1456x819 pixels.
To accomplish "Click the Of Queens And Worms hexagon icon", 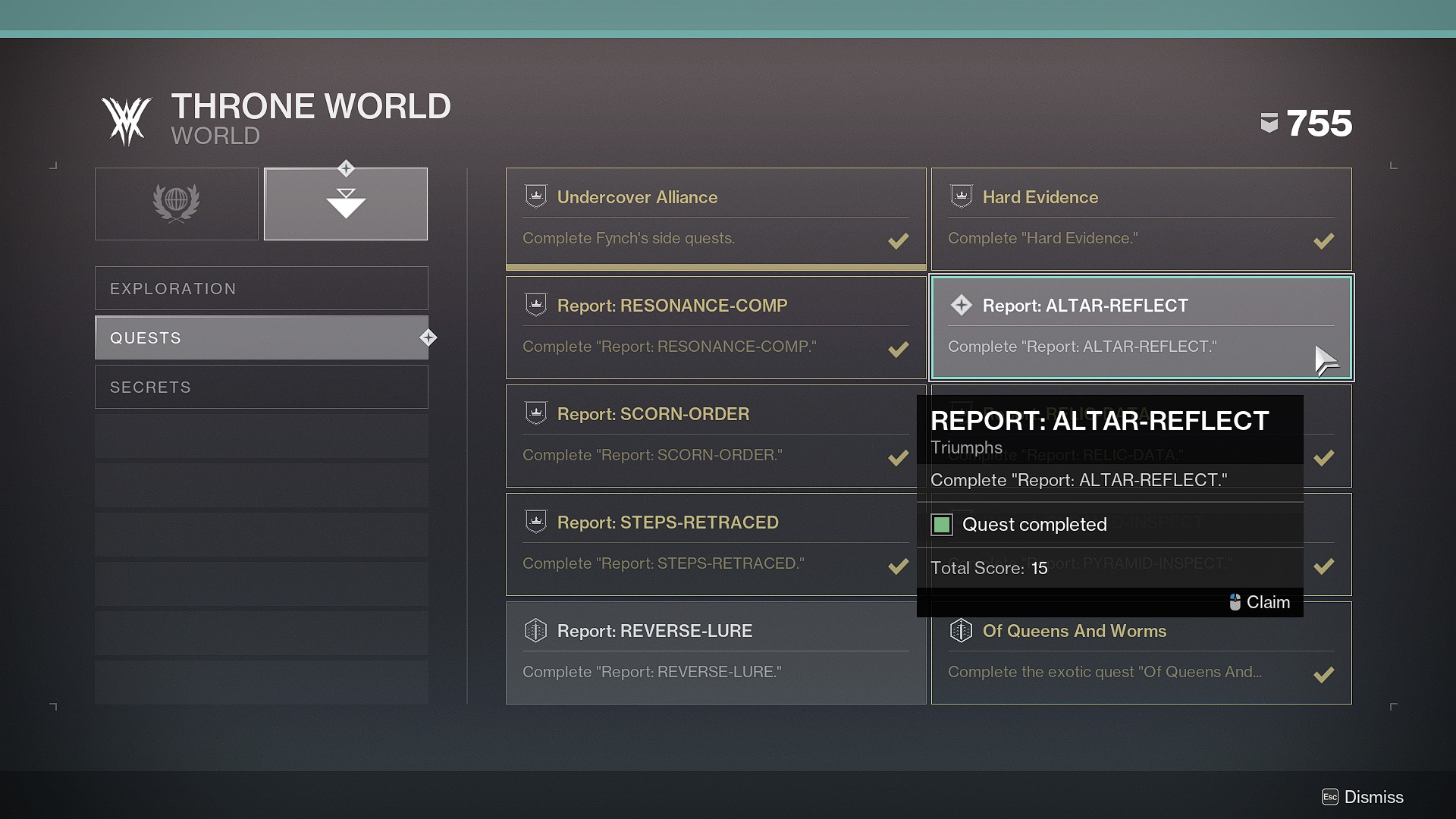I will pyautogui.click(x=962, y=630).
